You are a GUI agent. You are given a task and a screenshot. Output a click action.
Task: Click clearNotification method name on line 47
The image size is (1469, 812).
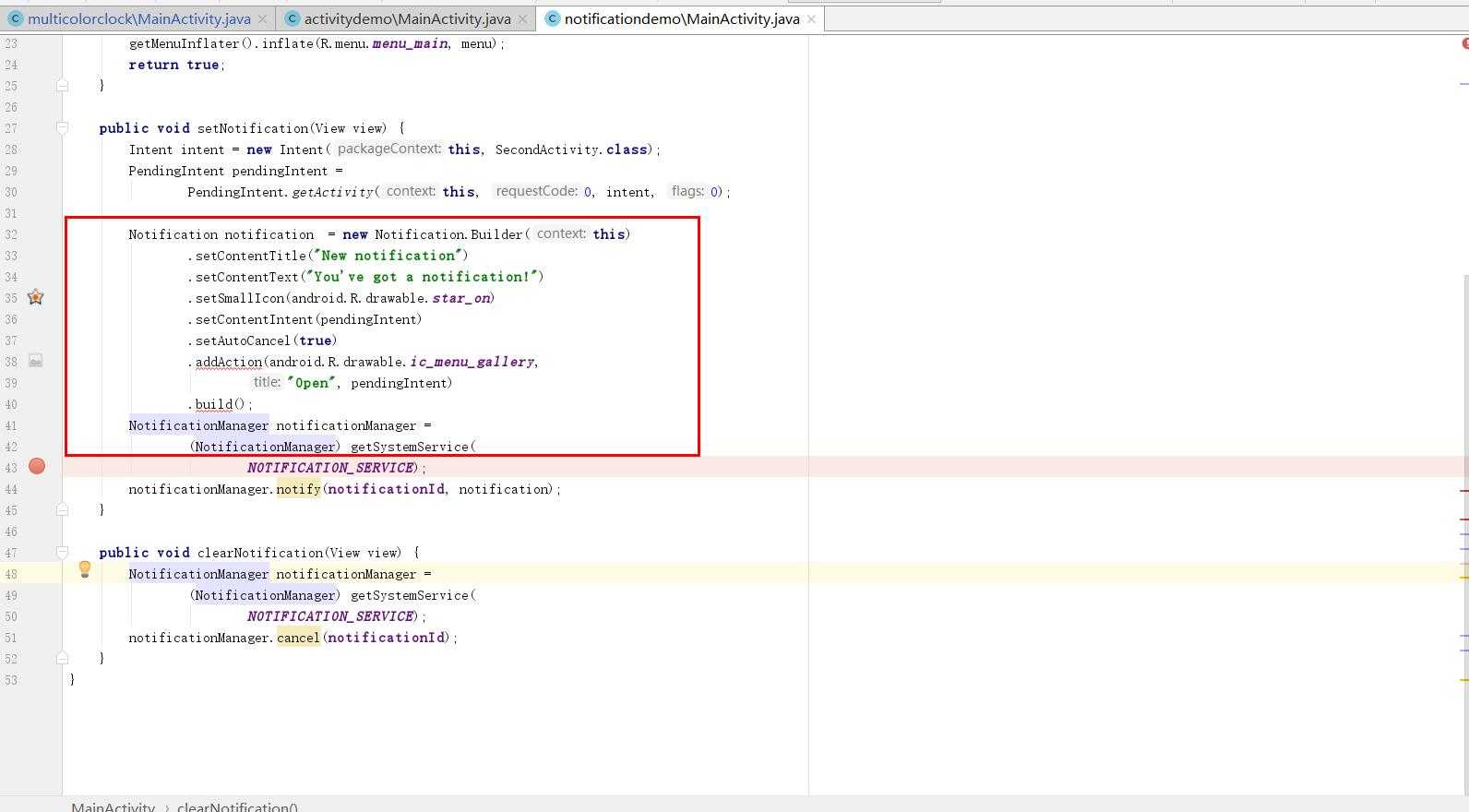[x=260, y=553]
